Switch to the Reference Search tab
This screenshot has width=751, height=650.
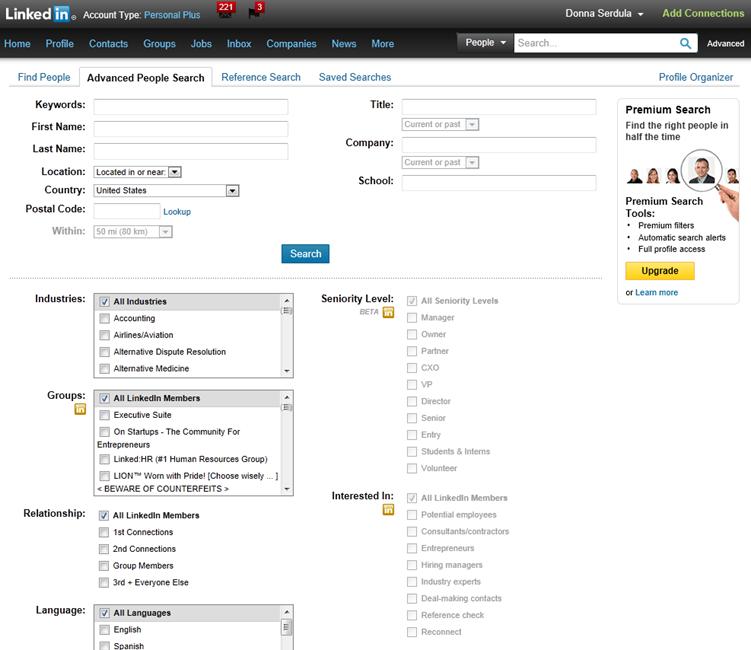261,77
